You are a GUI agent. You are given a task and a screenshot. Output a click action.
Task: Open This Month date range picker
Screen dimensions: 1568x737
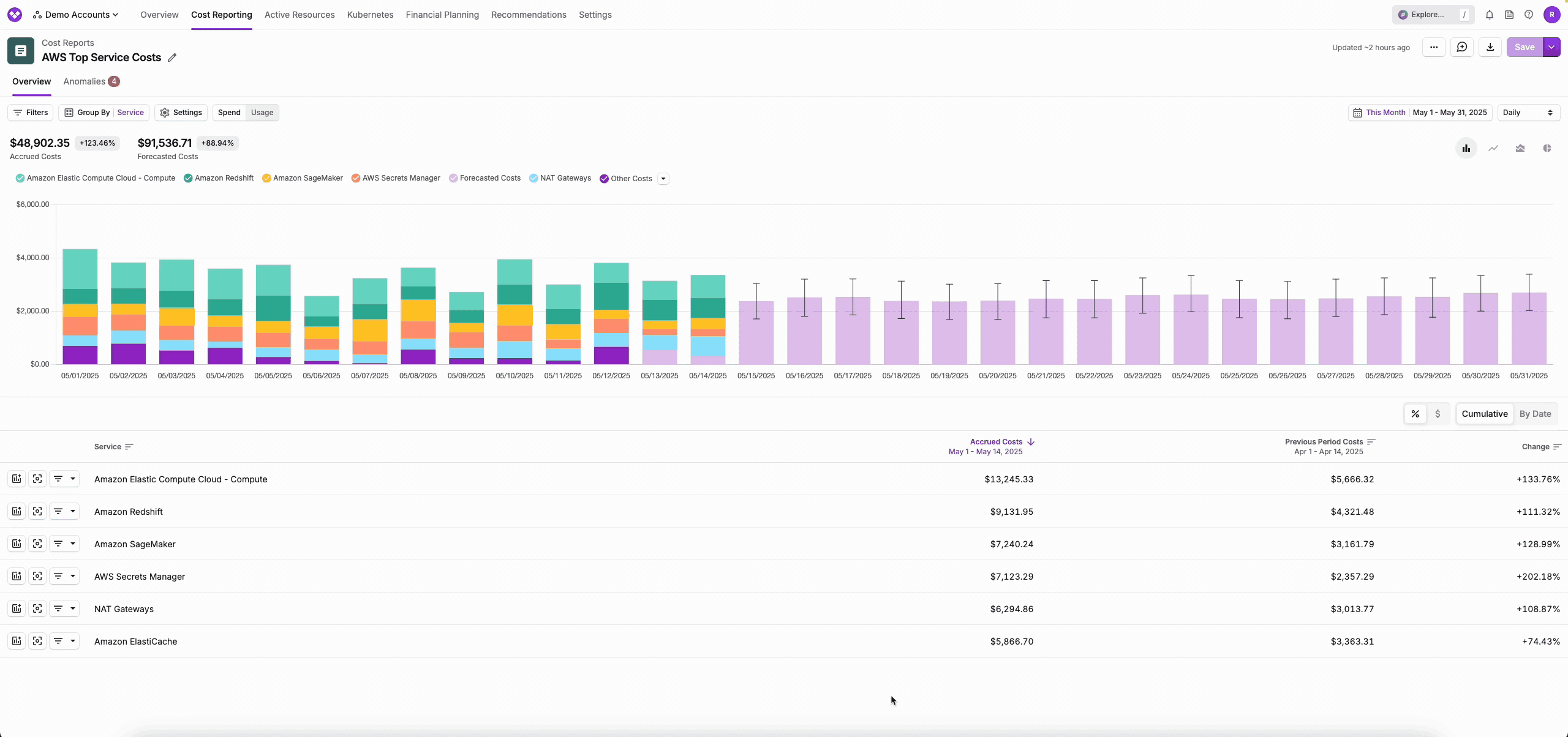pyautogui.click(x=1420, y=113)
